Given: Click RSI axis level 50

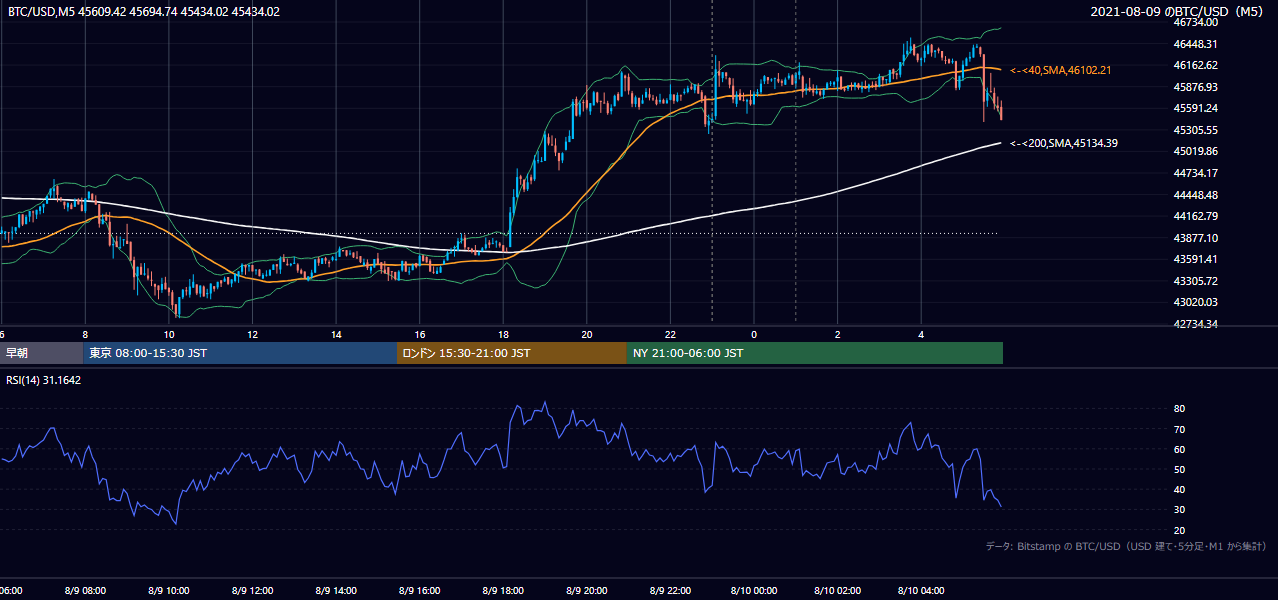Looking at the screenshot, I should point(1180,469).
